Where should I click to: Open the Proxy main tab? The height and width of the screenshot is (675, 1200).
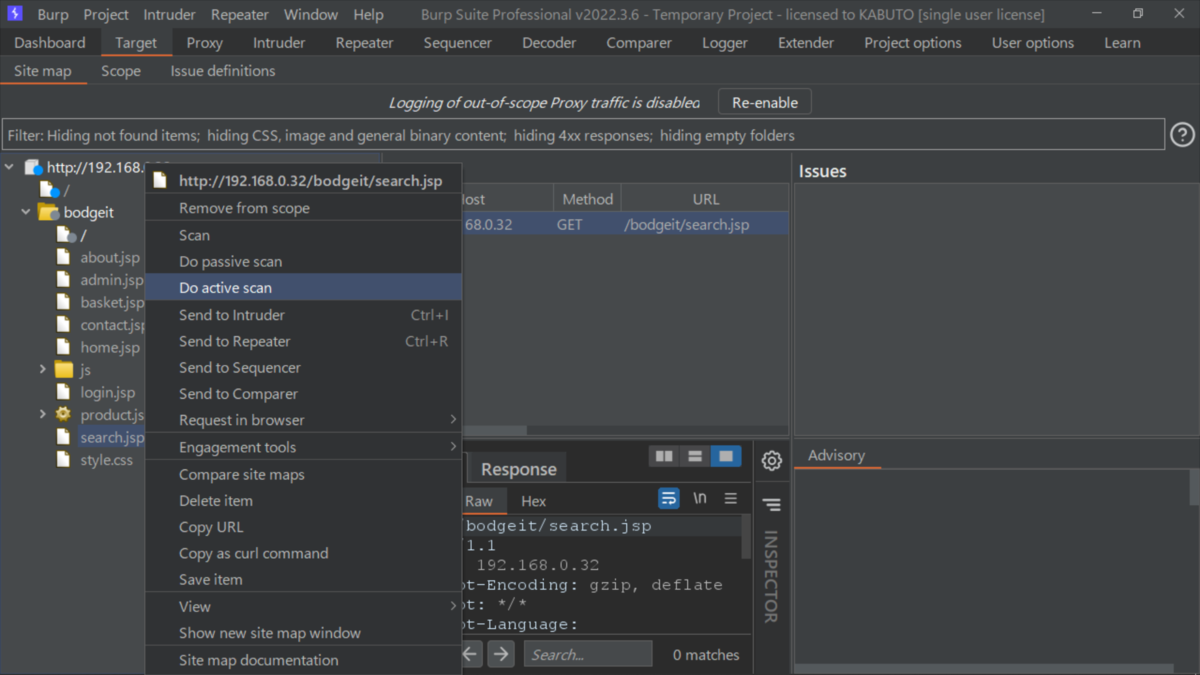(x=204, y=43)
